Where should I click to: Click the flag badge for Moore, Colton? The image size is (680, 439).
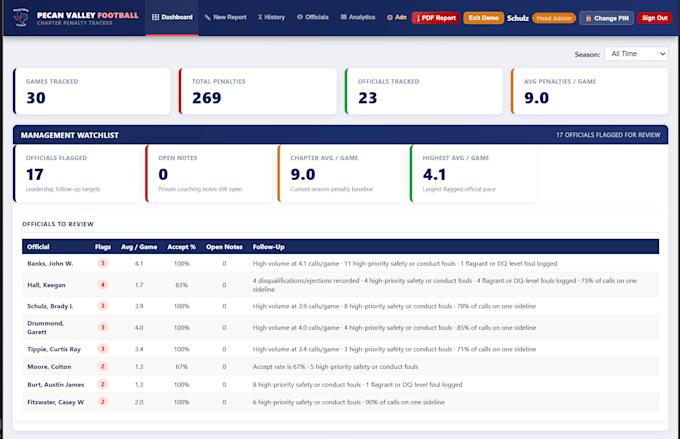point(103,367)
